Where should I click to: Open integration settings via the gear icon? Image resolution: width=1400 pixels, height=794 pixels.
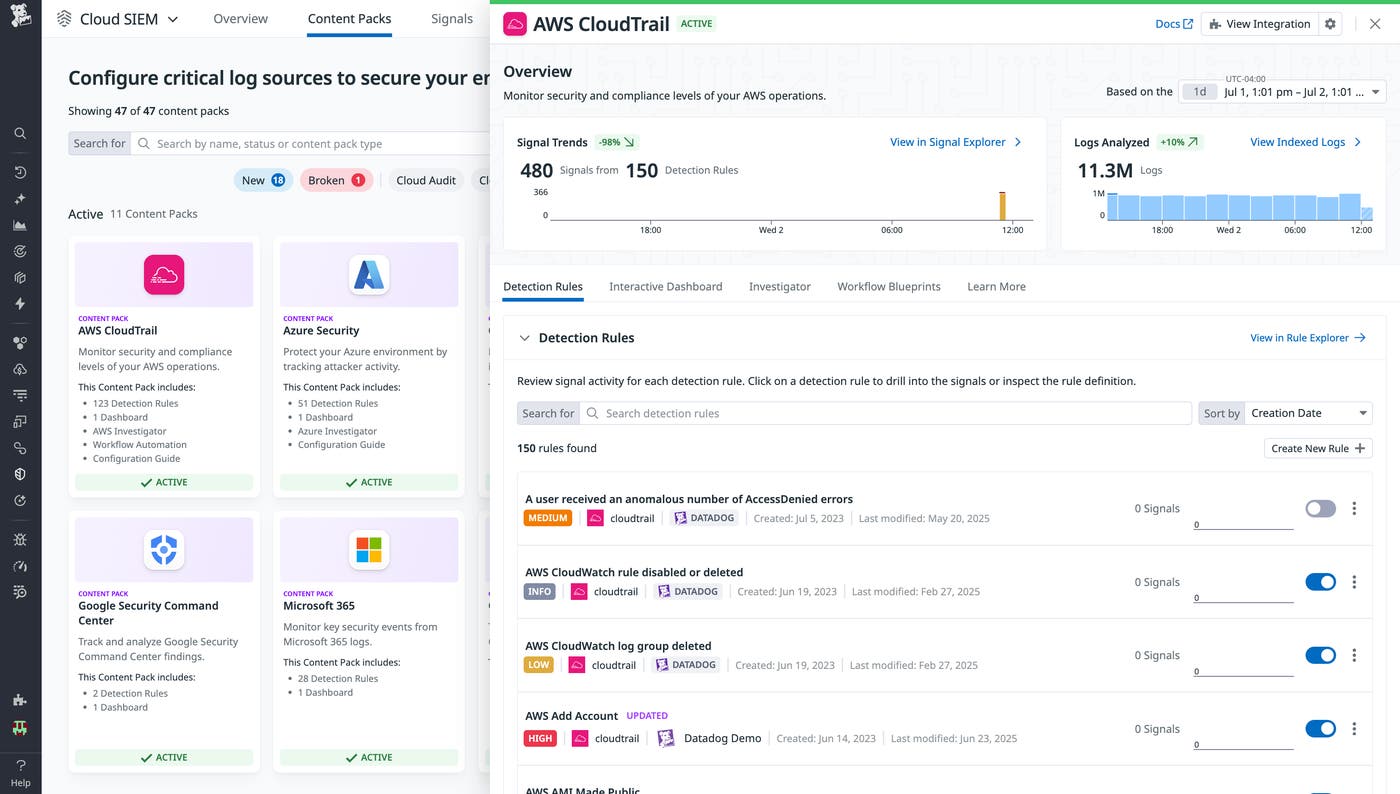(x=1330, y=23)
